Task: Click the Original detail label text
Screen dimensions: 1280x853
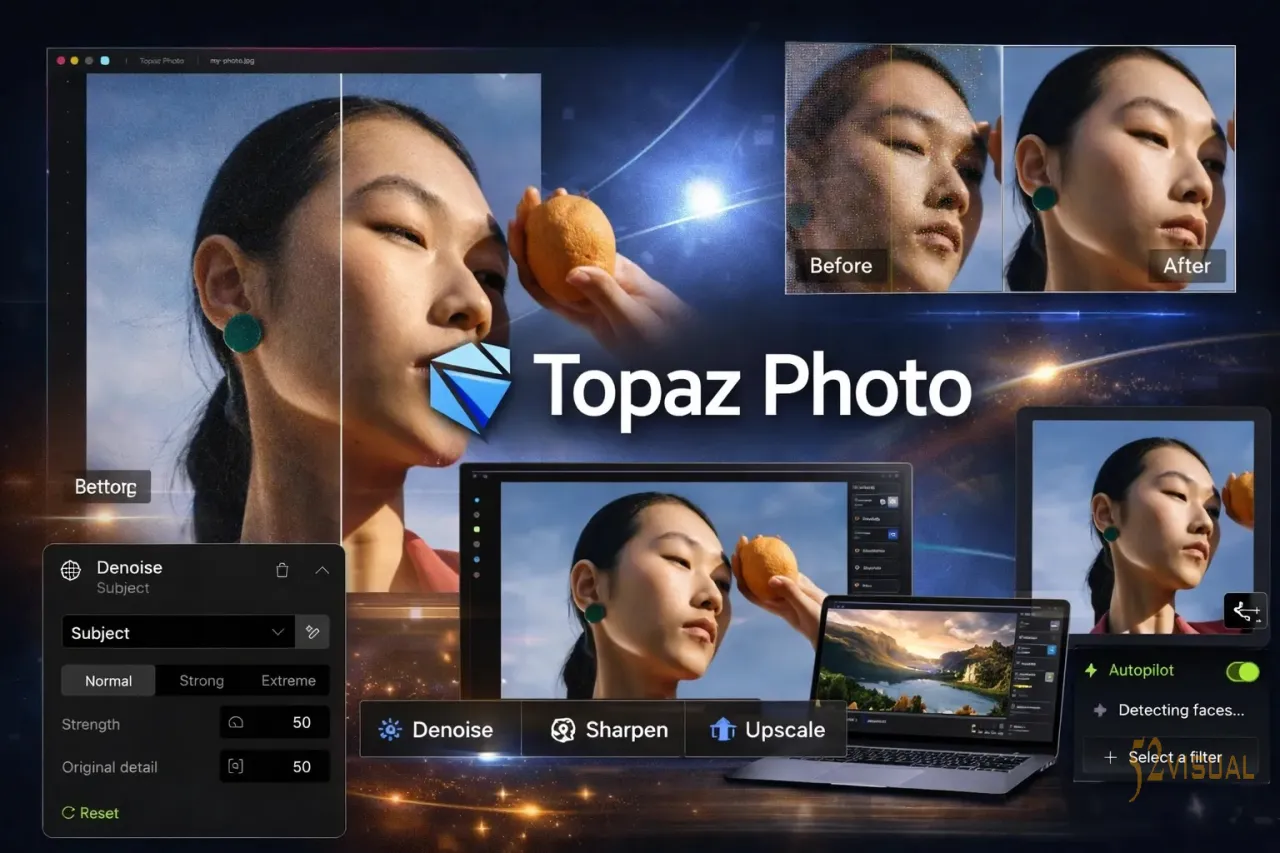Action: pyautogui.click(x=110, y=767)
